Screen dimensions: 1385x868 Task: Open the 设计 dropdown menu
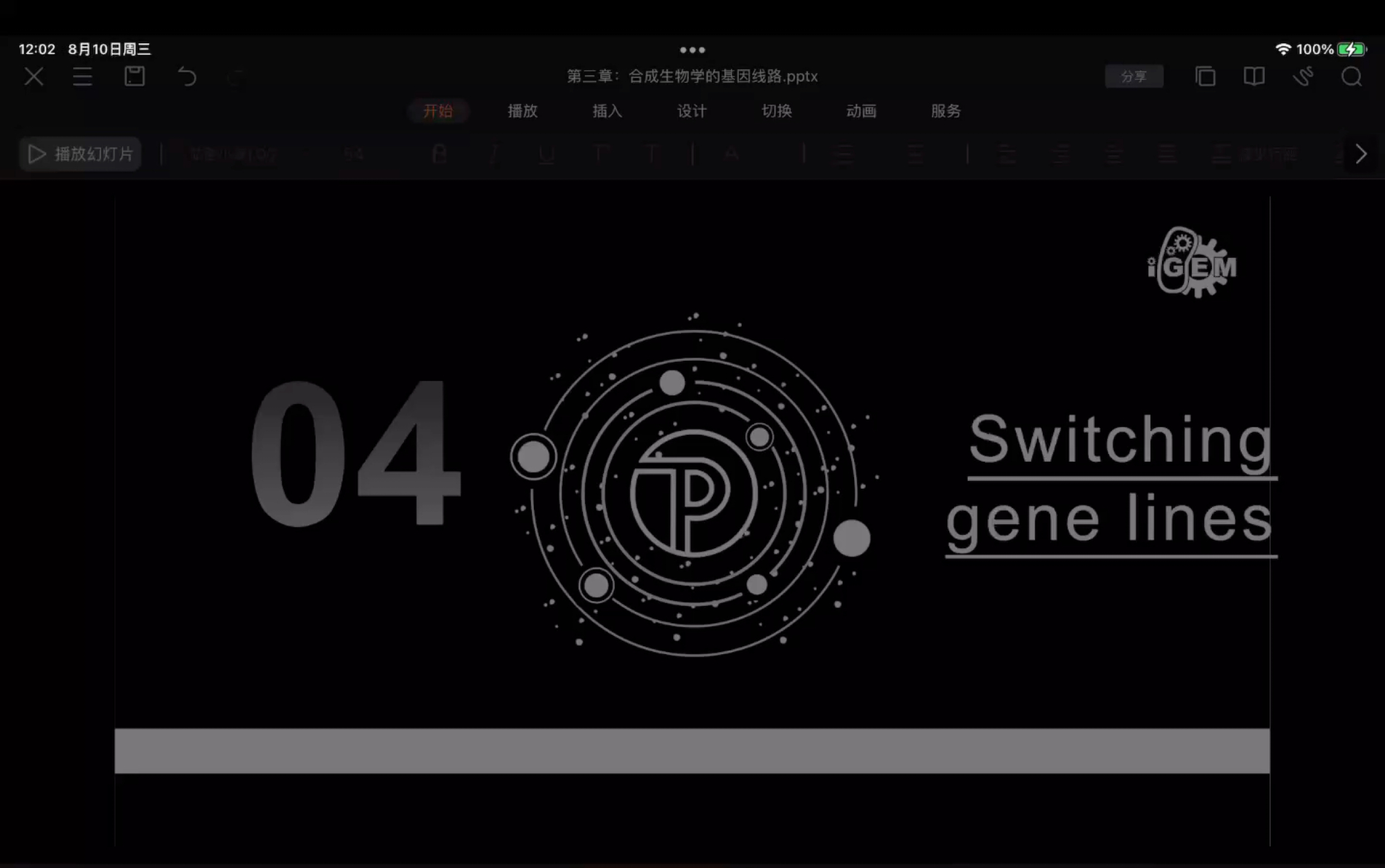[692, 110]
